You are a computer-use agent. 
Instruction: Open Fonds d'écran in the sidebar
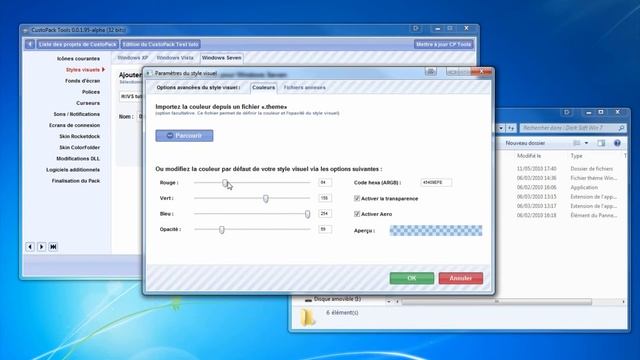coord(82,81)
